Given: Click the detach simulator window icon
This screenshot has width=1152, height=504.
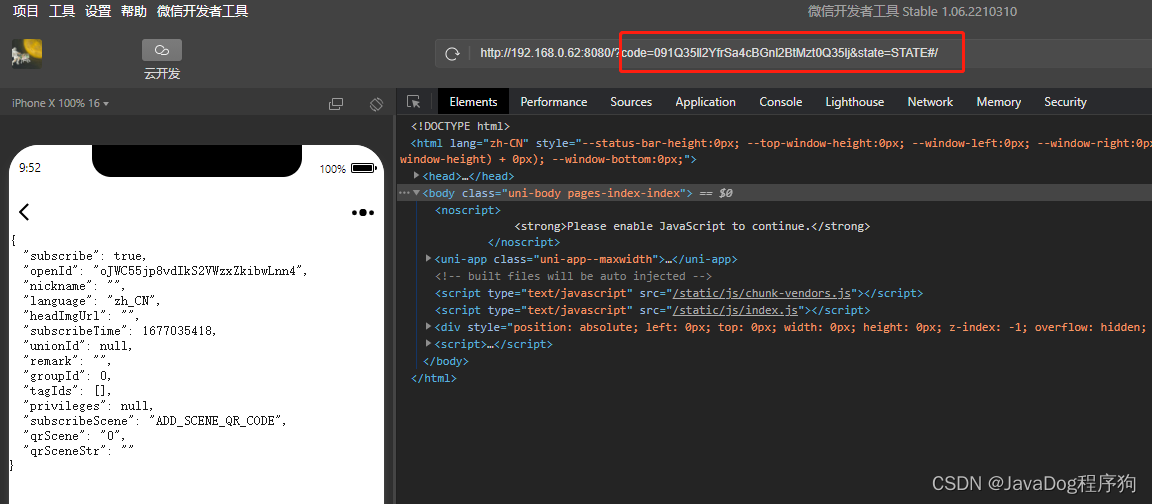Looking at the screenshot, I should [x=336, y=104].
